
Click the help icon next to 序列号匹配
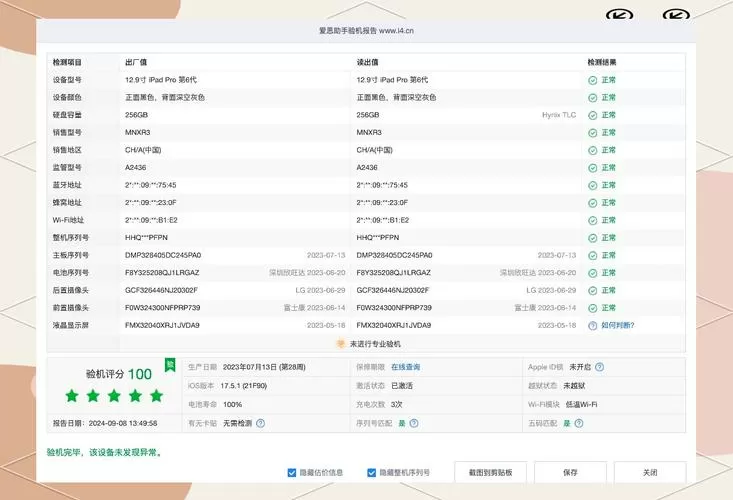[414, 423]
